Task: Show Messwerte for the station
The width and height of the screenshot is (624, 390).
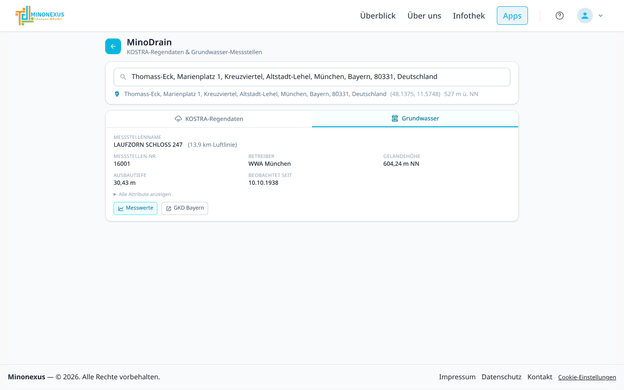Action: click(x=135, y=208)
